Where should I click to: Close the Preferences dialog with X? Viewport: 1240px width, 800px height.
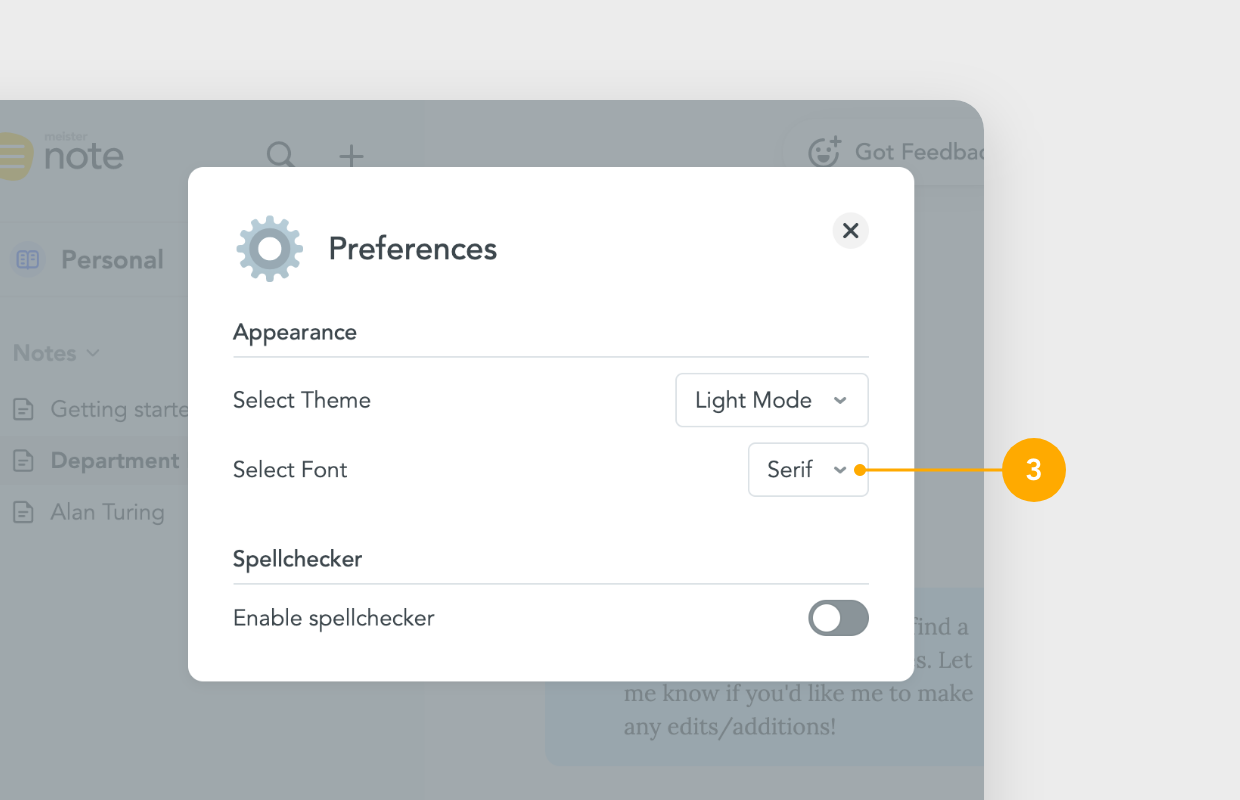(x=850, y=231)
